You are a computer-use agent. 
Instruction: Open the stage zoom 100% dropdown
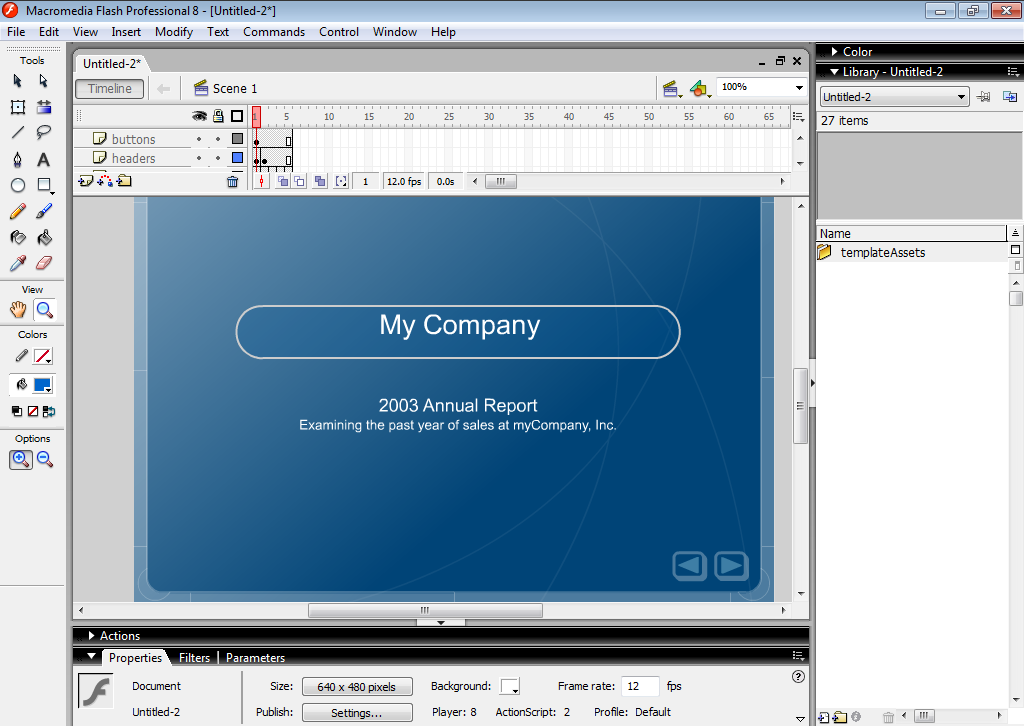799,87
